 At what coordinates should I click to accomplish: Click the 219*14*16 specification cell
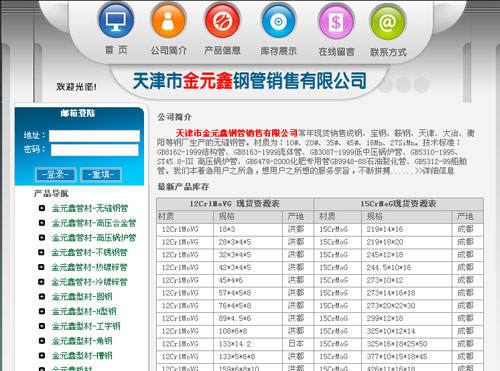(407, 229)
